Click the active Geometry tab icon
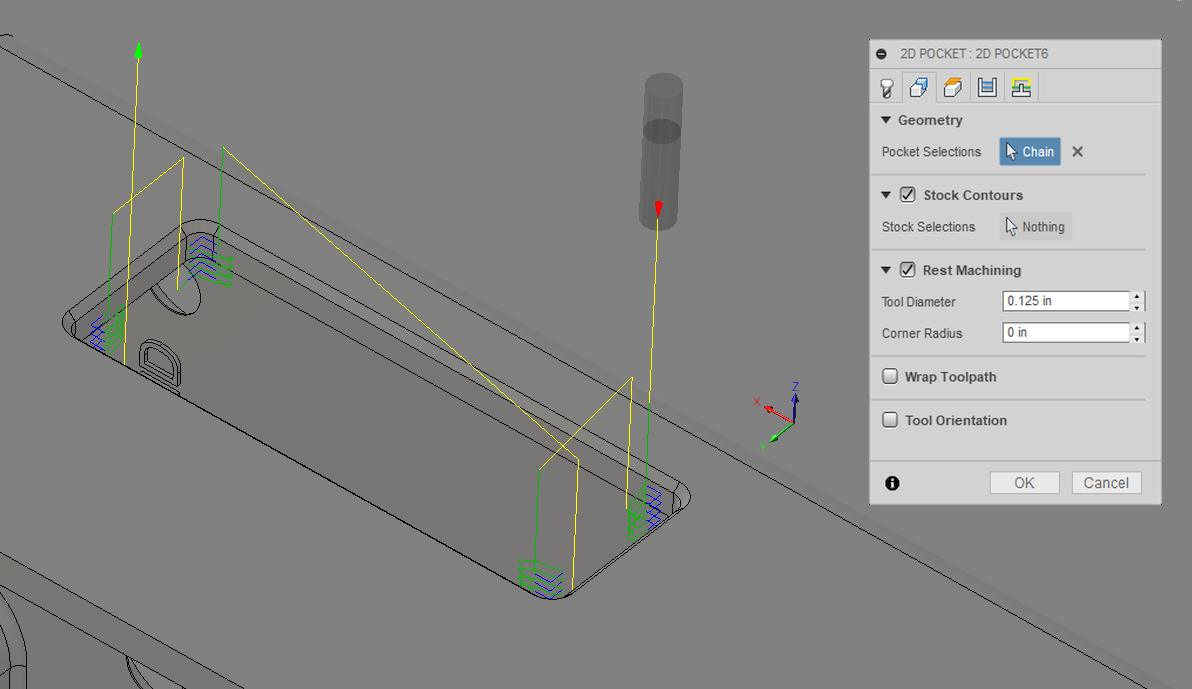The height and width of the screenshot is (689, 1192). point(918,87)
